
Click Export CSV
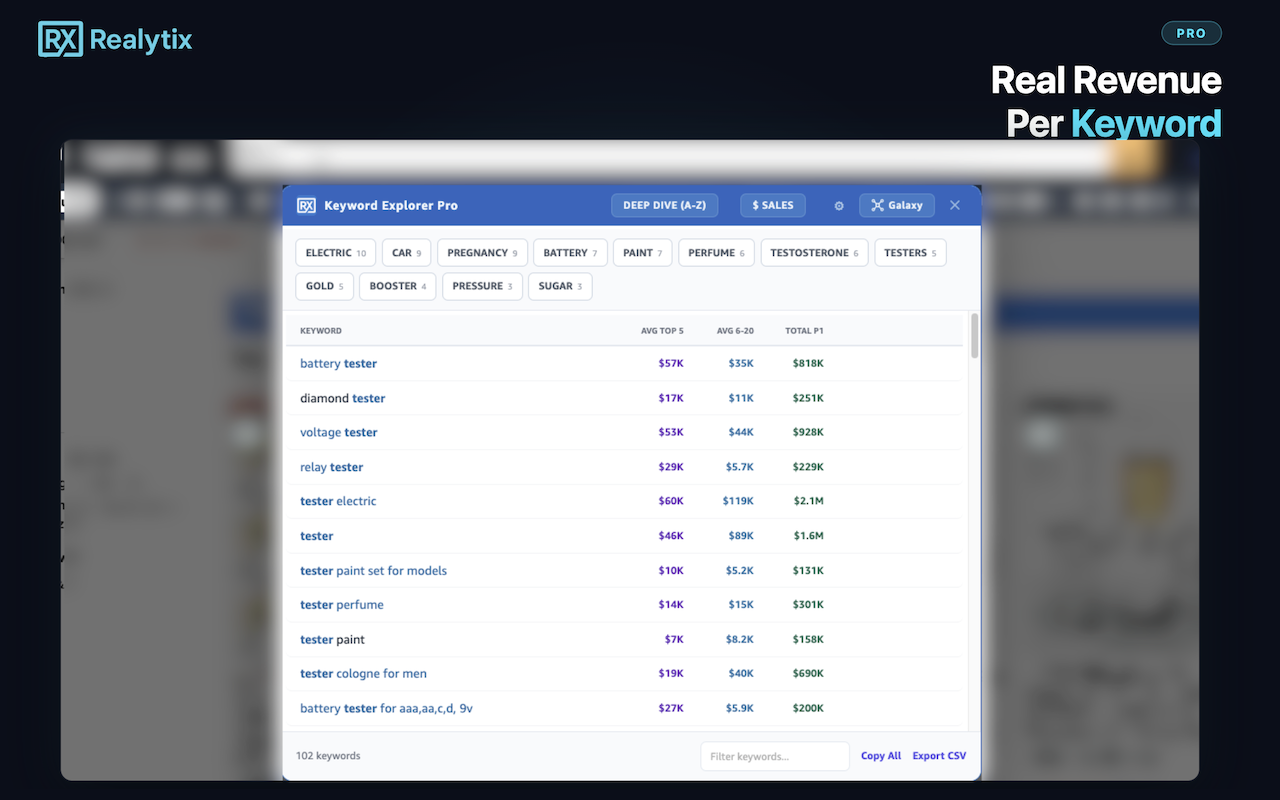pyautogui.click(x=939, y=756)
